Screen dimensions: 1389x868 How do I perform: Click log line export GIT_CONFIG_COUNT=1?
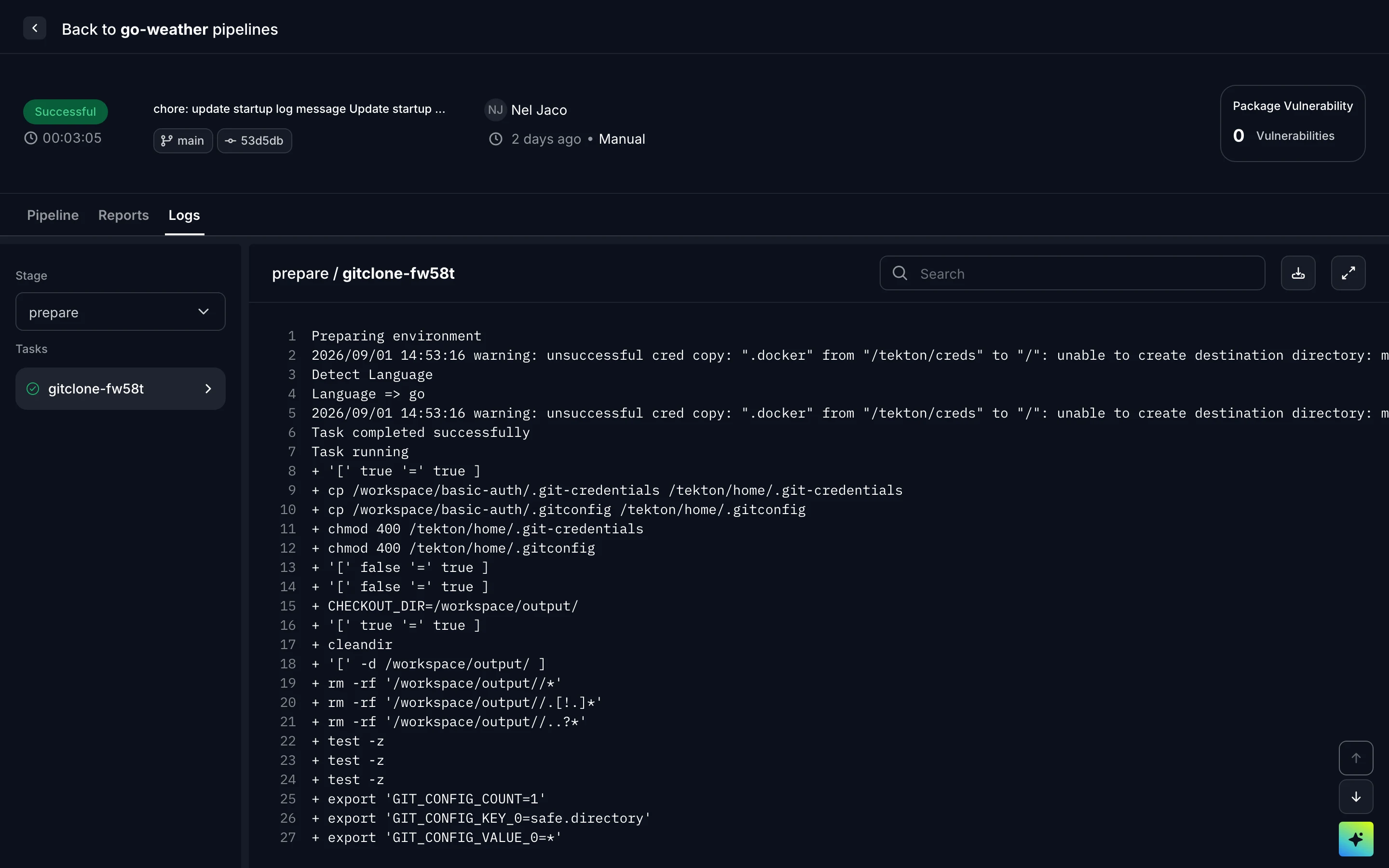[429, 799]
